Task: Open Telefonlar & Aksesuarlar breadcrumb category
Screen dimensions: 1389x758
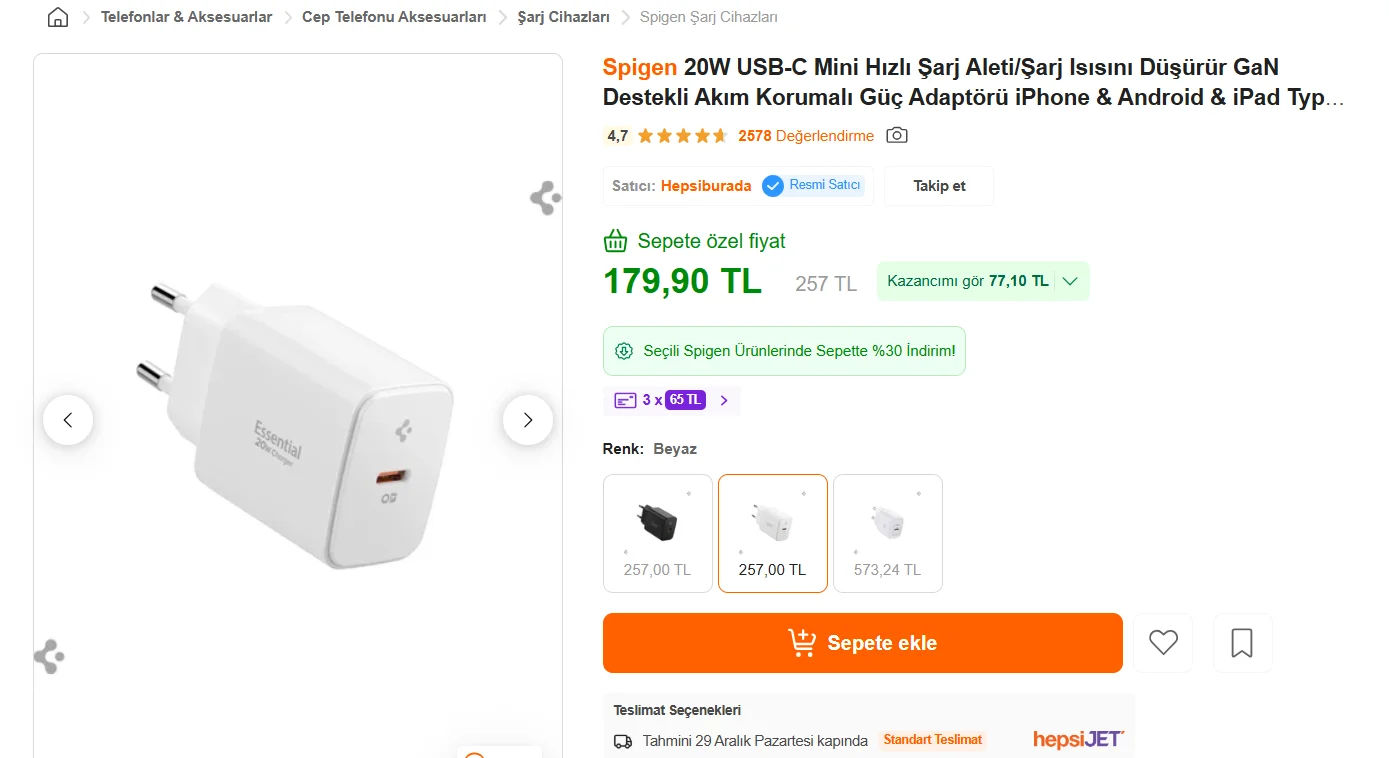Action: [186, 17]
